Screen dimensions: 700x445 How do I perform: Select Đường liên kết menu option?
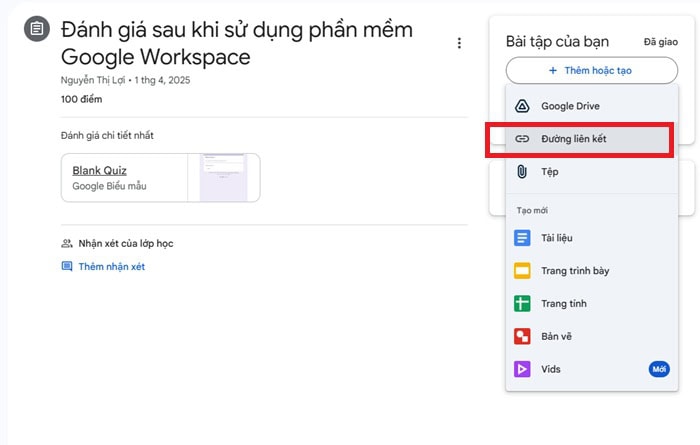[x=574, y=140]
